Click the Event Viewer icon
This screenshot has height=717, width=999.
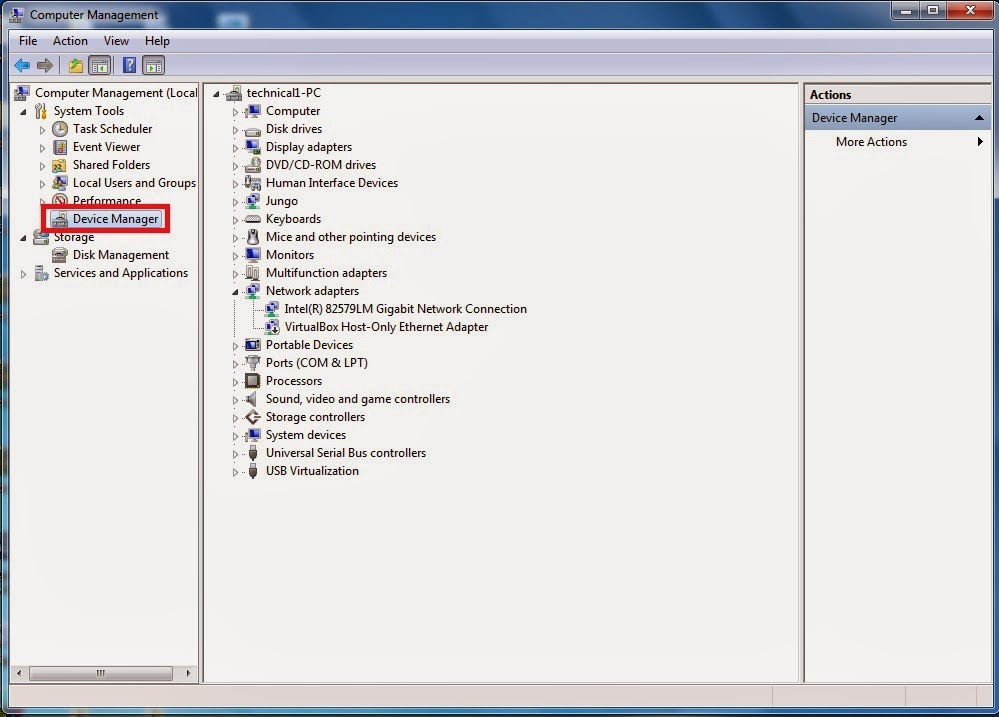point(60,147)
